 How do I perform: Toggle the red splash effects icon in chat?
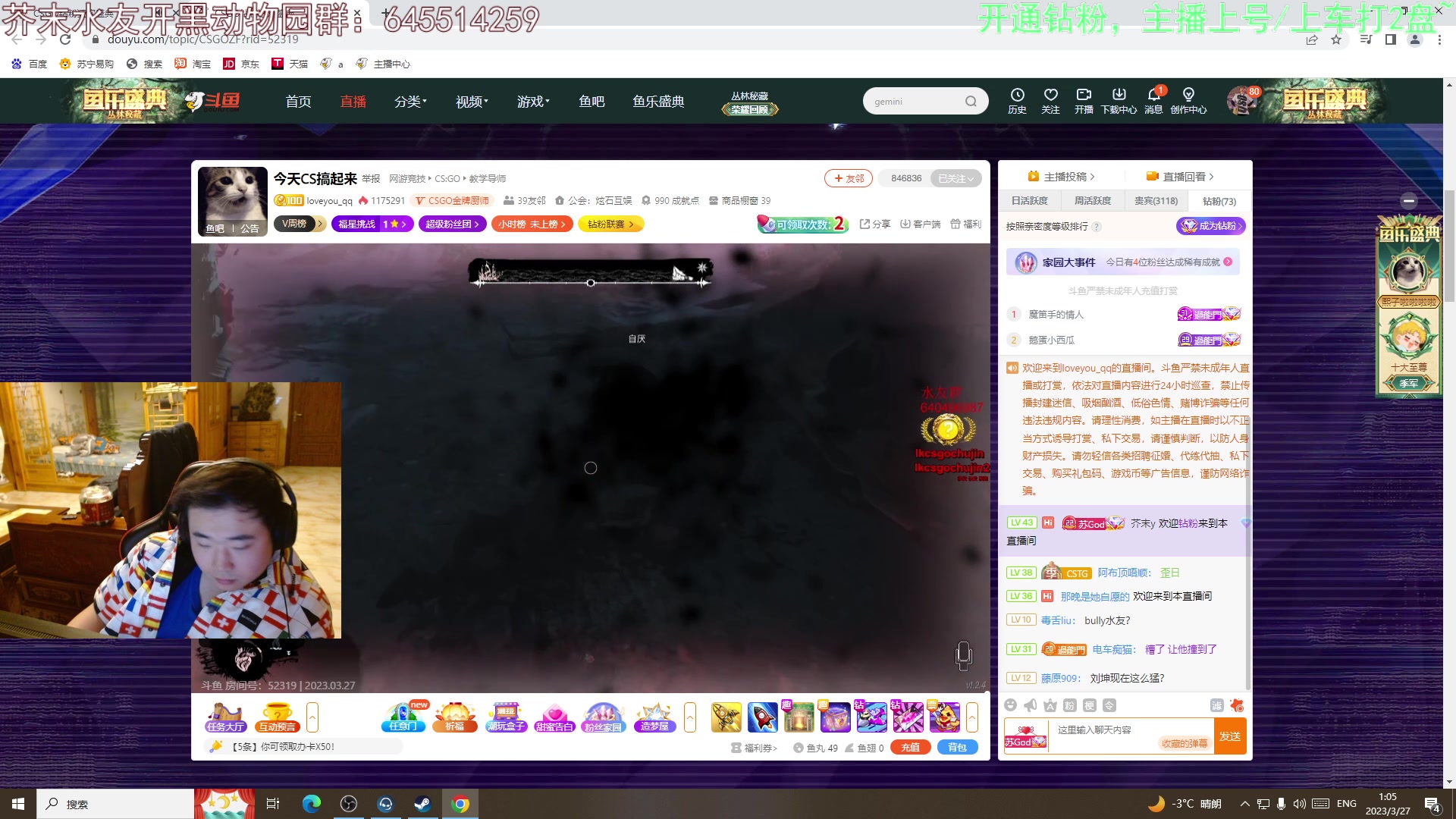1237,705
